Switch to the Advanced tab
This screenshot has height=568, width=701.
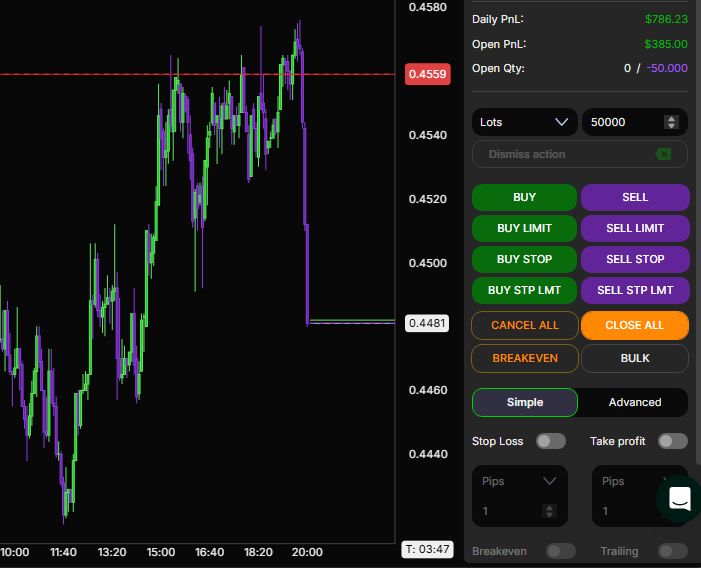[635, 402]
